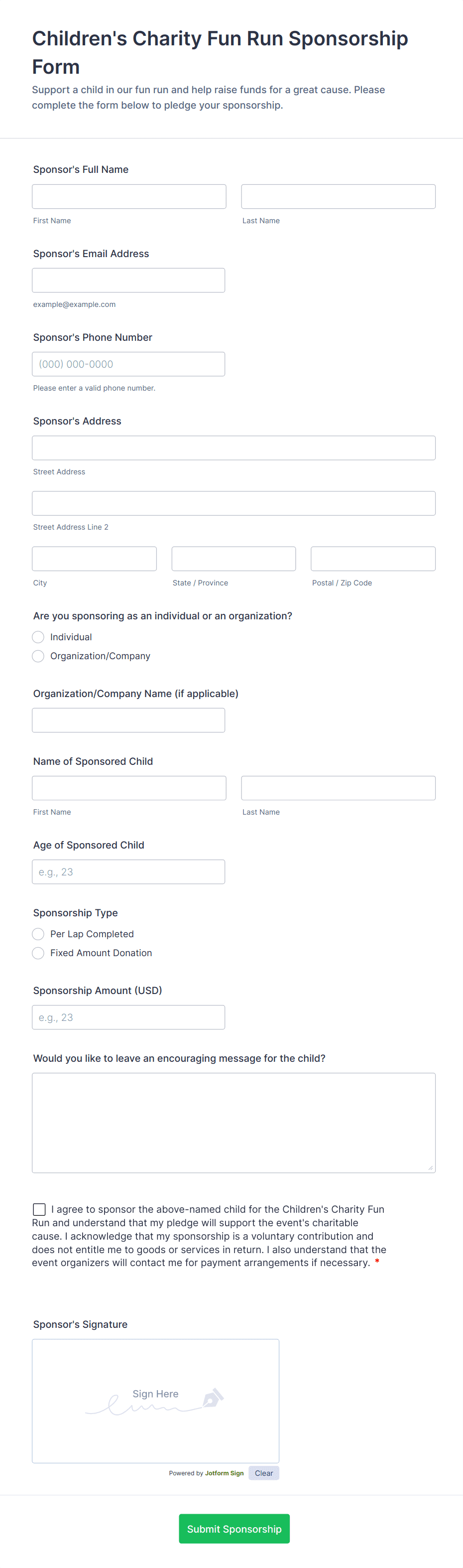Click the encouraging message text area

click(233, 1123)
